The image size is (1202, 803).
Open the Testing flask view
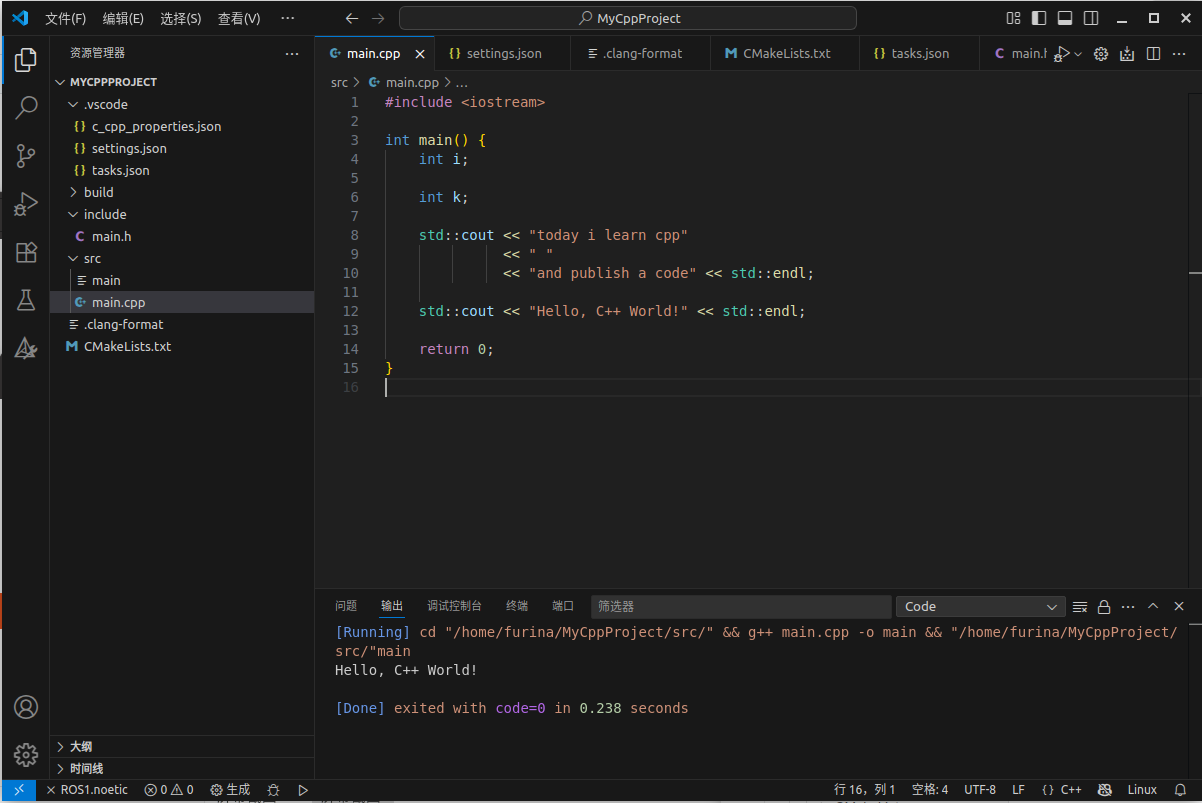click(26, 300)
